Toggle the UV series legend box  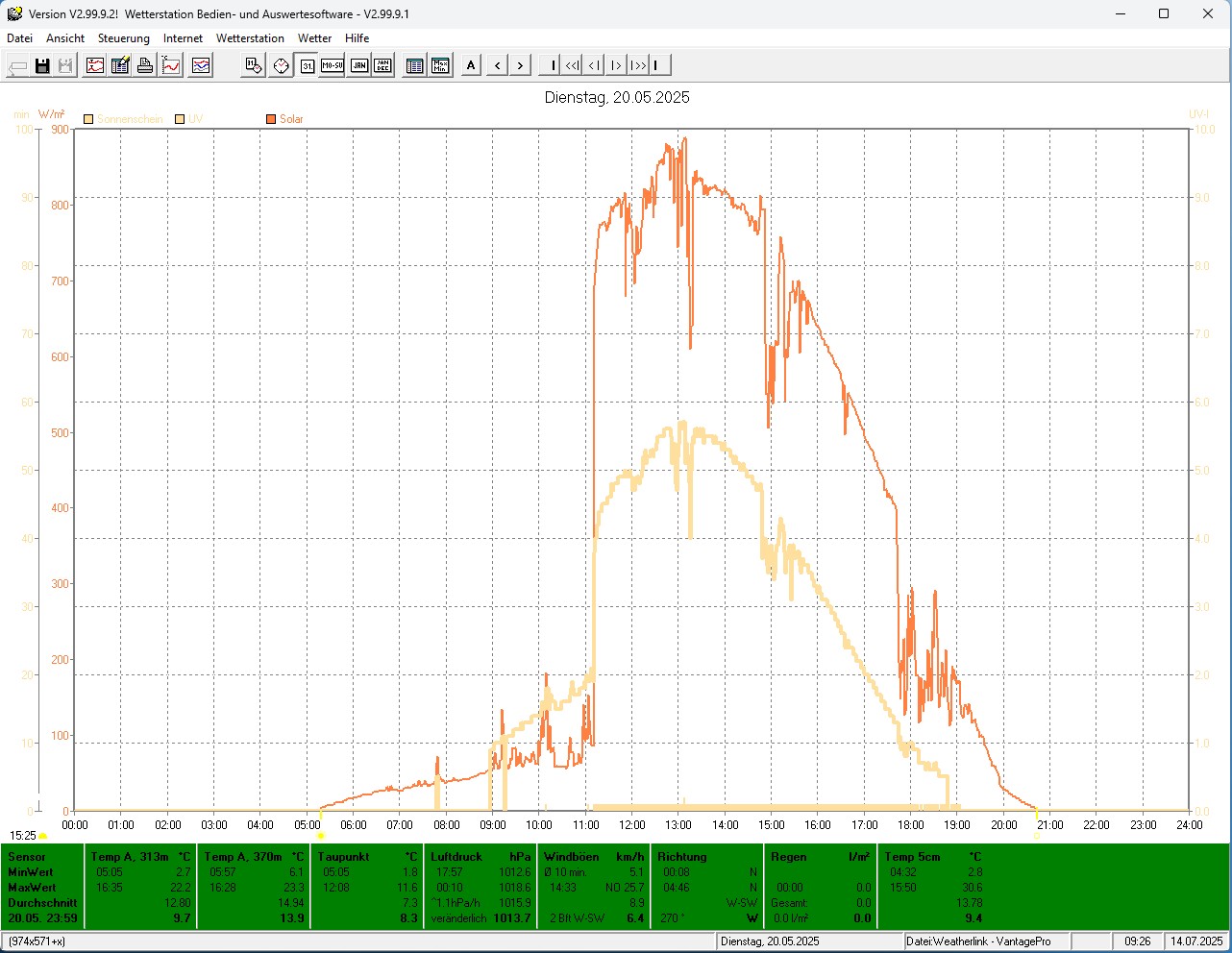point(180,119)
